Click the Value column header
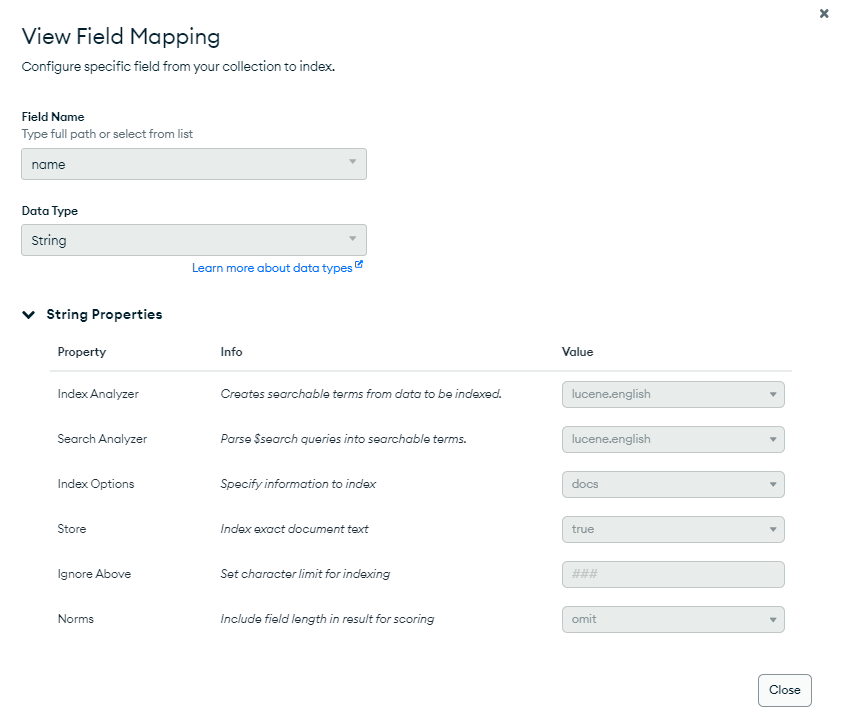Viewport: 847px width, 718px height. (577, 352)
